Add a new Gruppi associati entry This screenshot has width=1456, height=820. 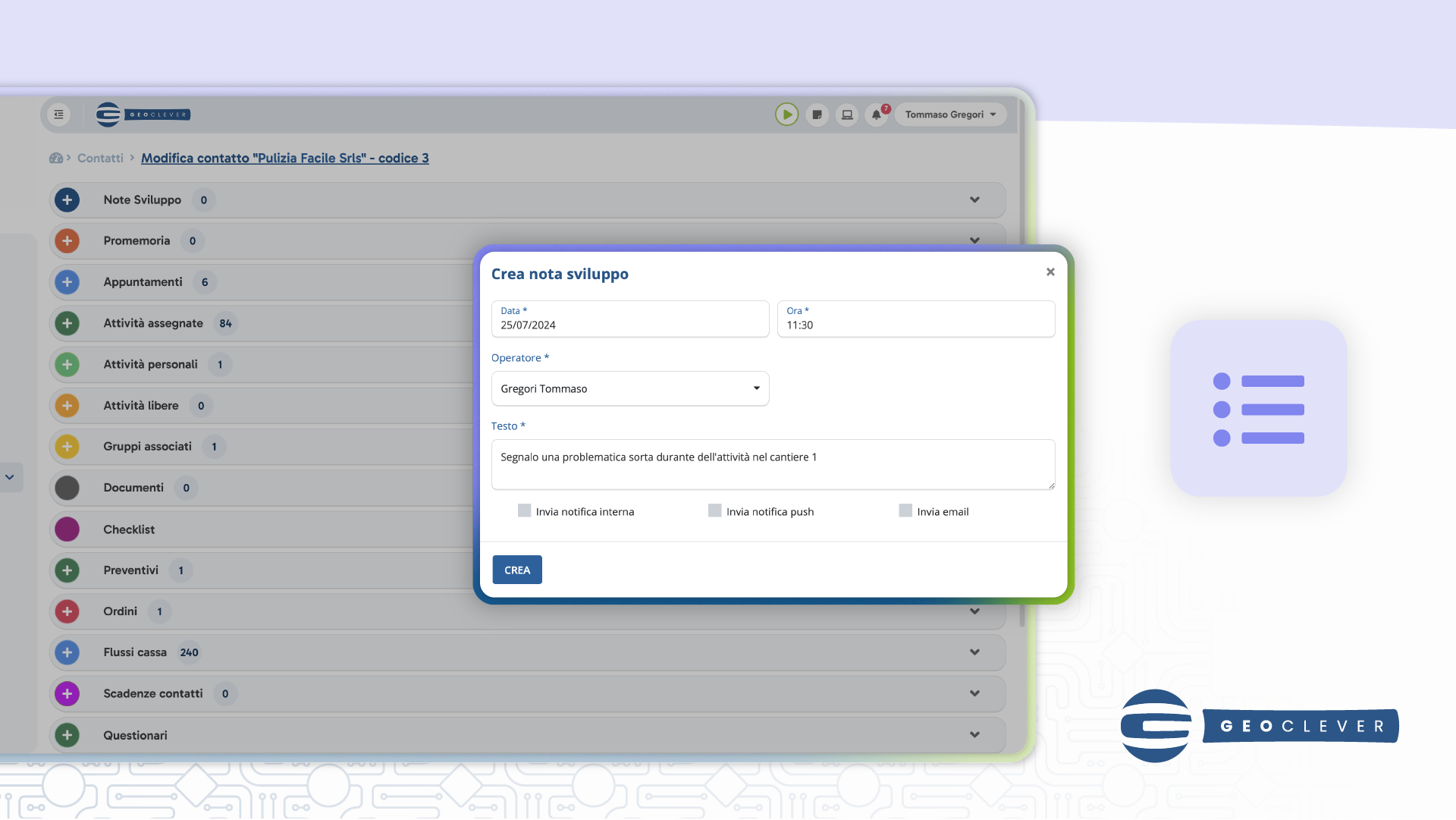click(67, 447)
